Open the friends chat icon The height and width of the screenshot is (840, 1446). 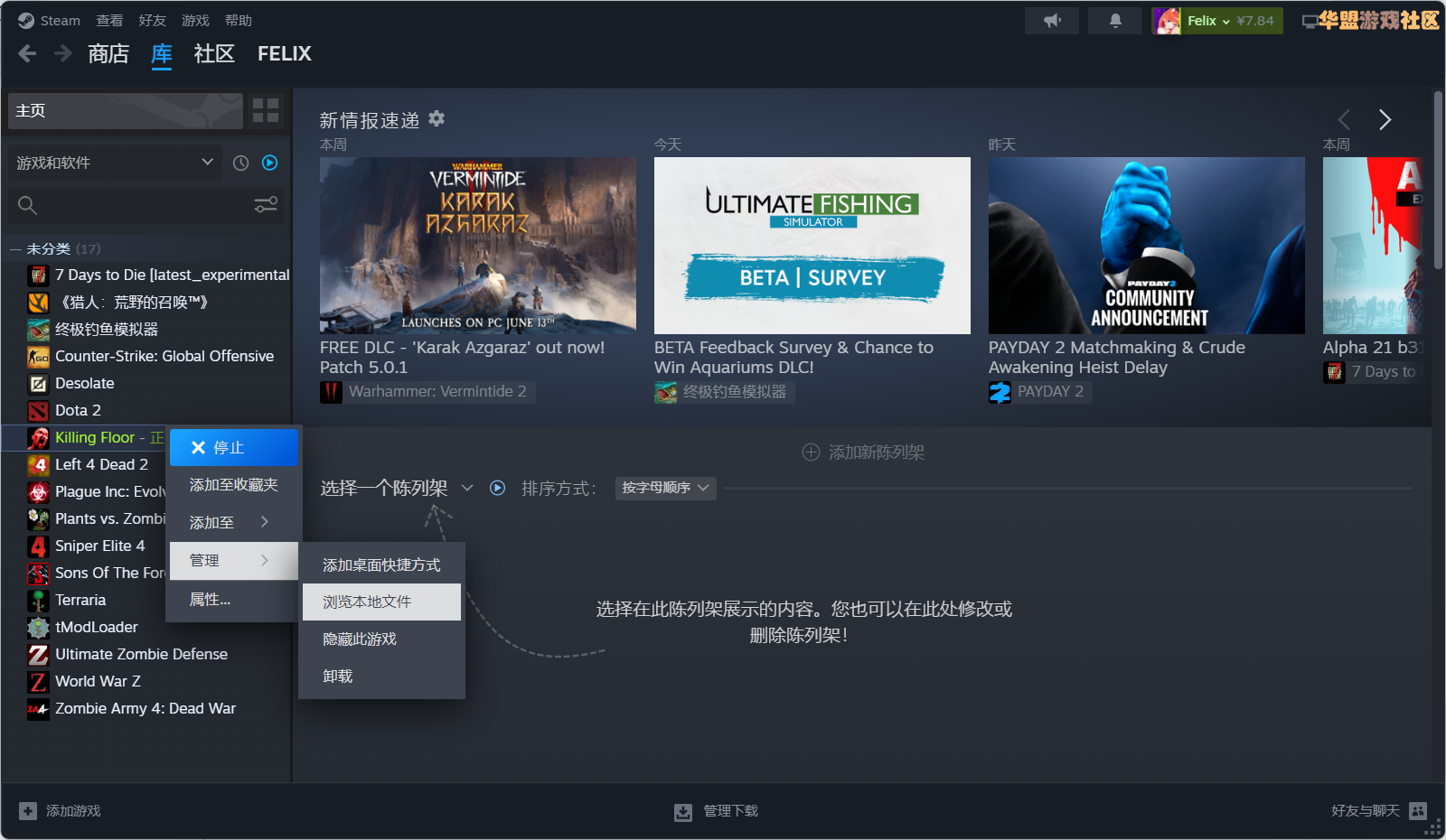tap(1418, 811)
